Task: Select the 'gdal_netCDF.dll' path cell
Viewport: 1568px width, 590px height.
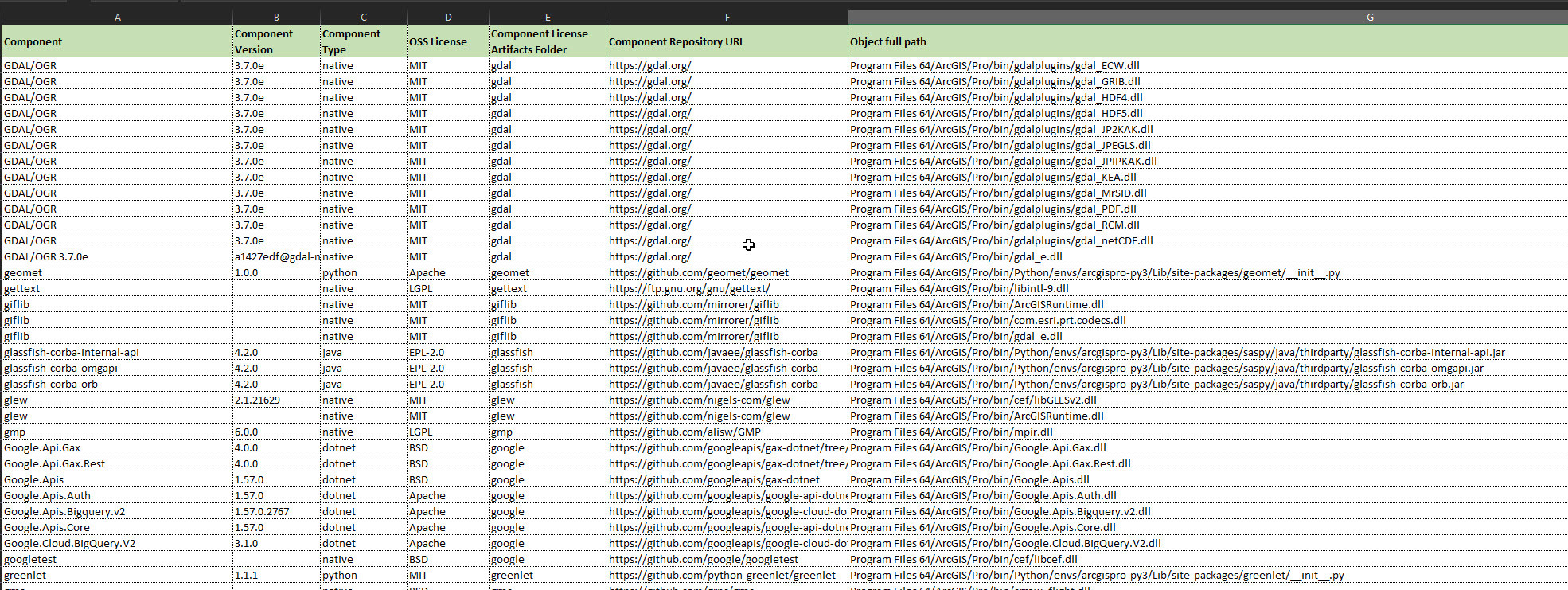Action: coord(1208,240)
